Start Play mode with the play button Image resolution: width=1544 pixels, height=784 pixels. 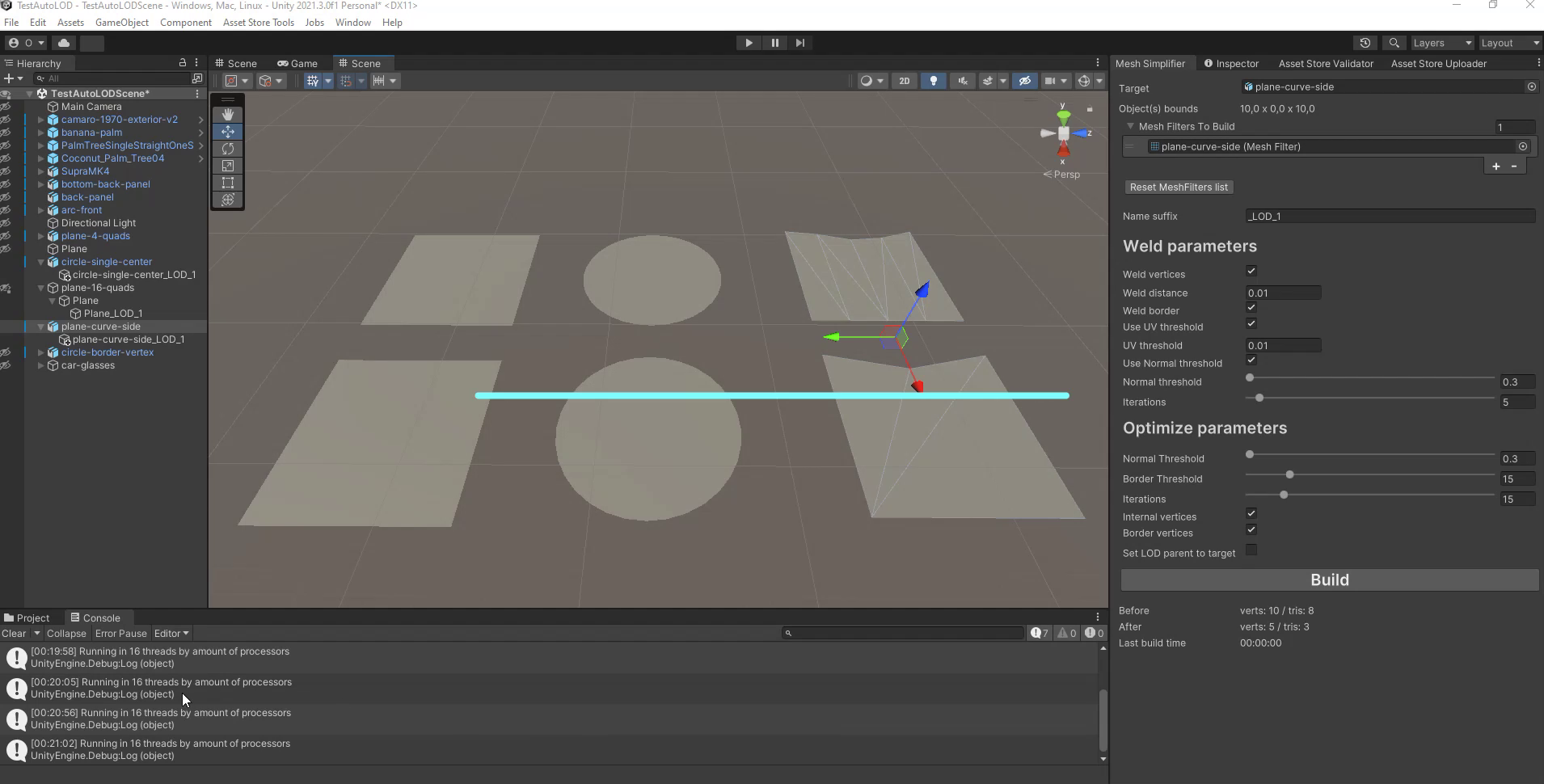click(749, 43)
